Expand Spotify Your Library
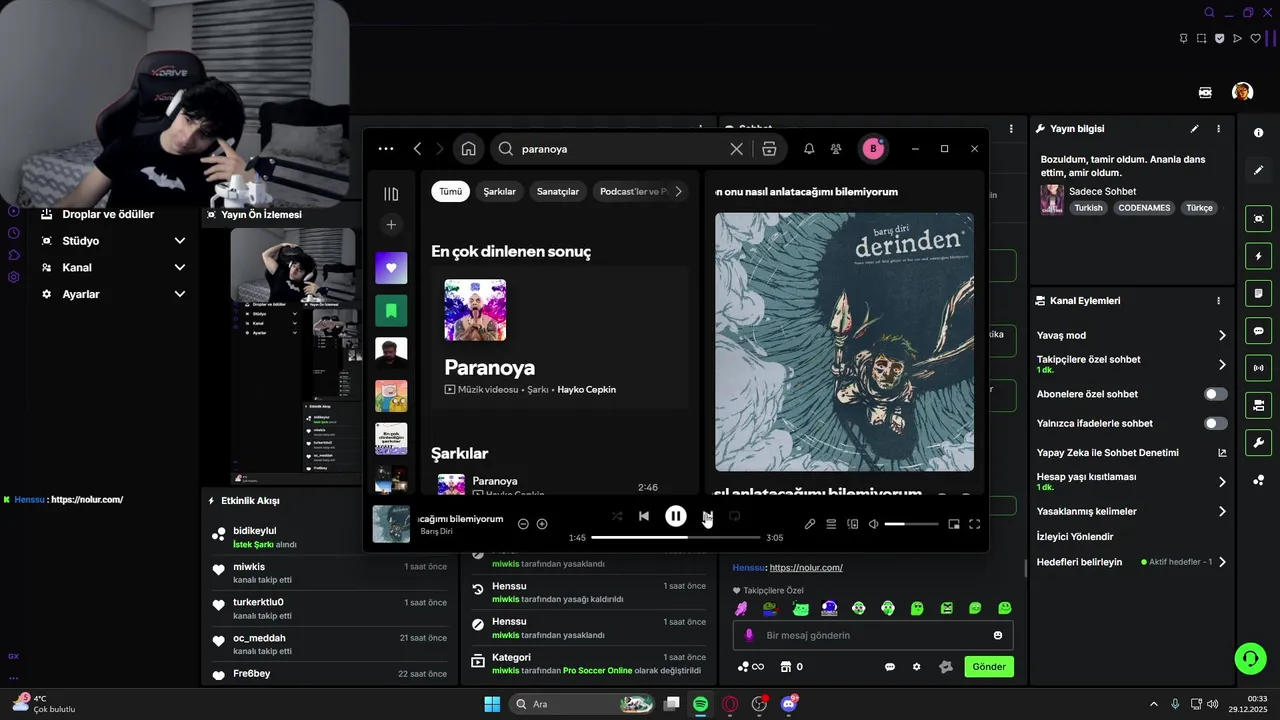Screen dimensions: 1280x720 pyautogui.click(x=391, y=194)
